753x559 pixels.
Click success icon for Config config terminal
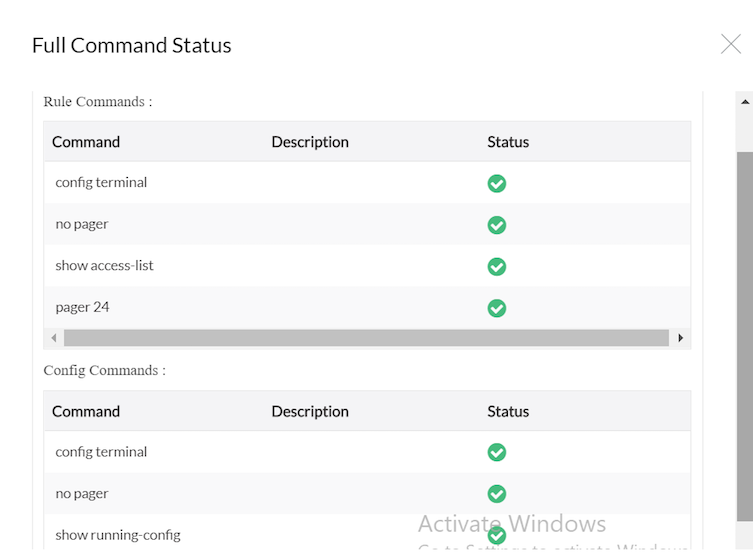(496, 452)
